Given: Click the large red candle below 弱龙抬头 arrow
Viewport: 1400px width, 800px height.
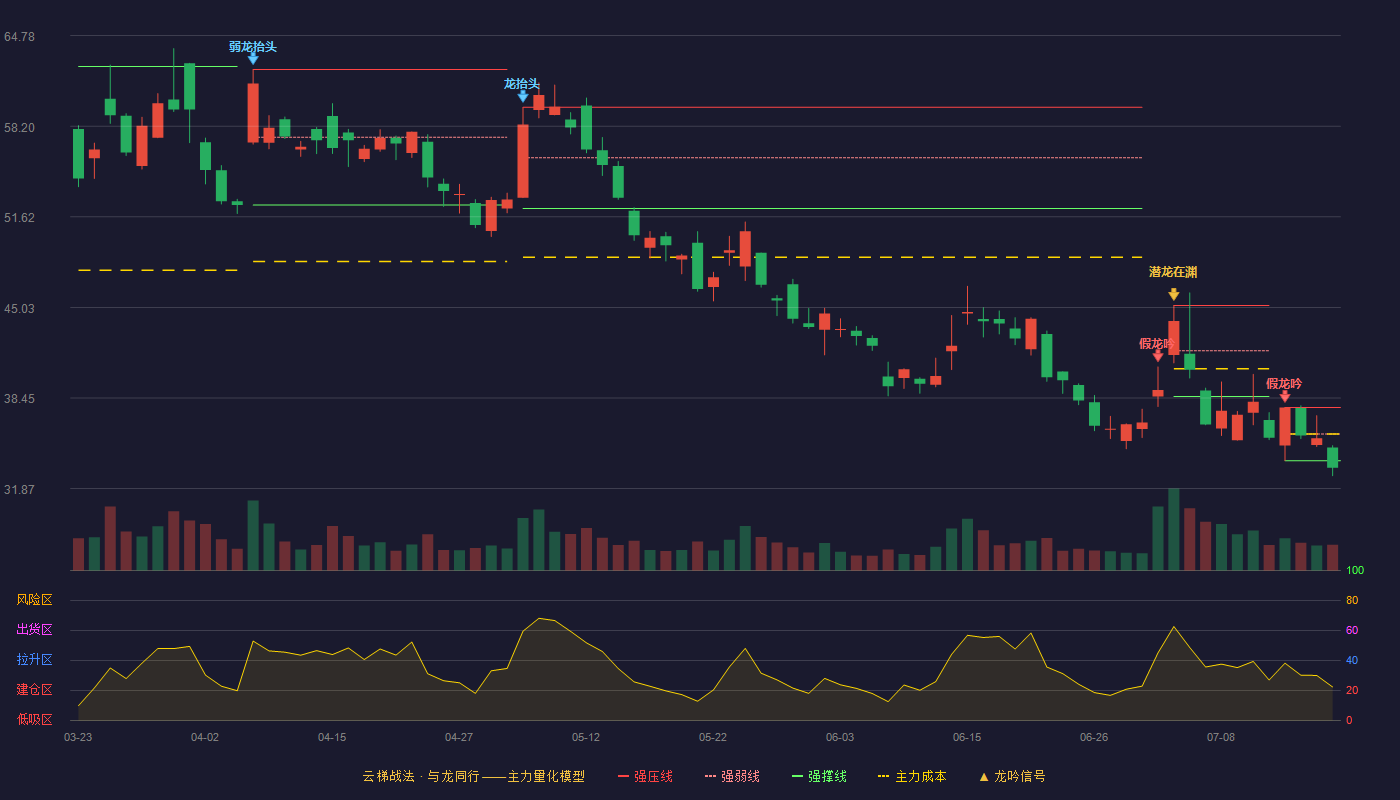Looking at the screenshot, I should point(253,113).
